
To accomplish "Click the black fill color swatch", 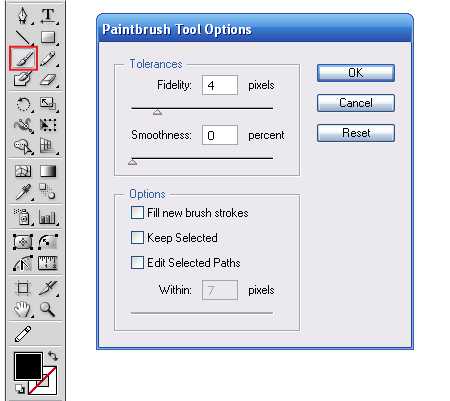I will pos(28,366).
